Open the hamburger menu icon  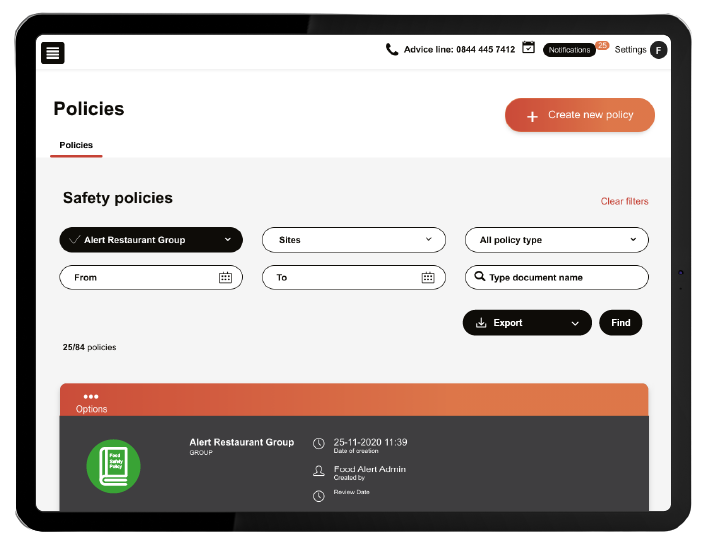53,53
